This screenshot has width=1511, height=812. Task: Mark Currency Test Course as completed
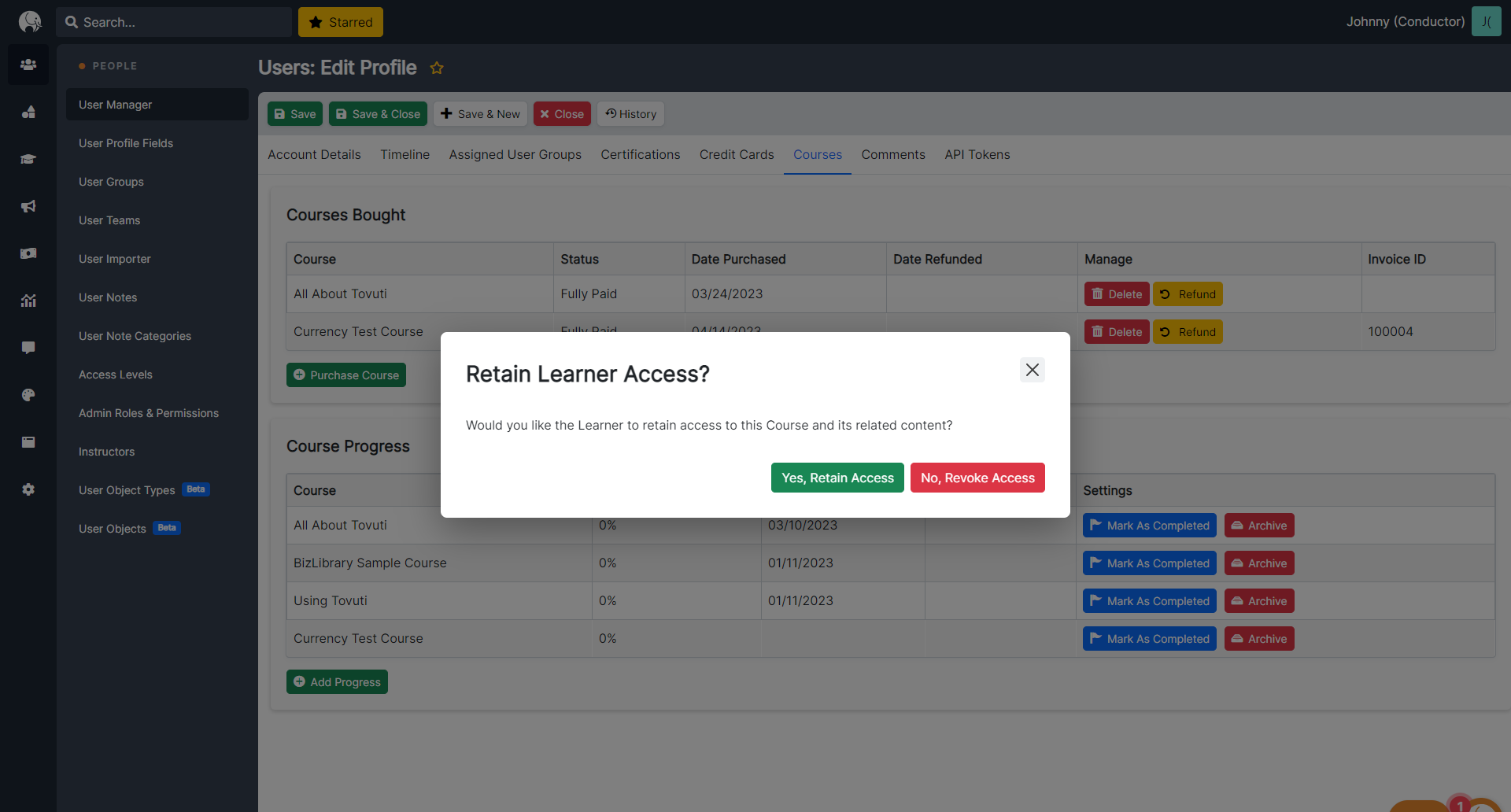(1150, 638)
